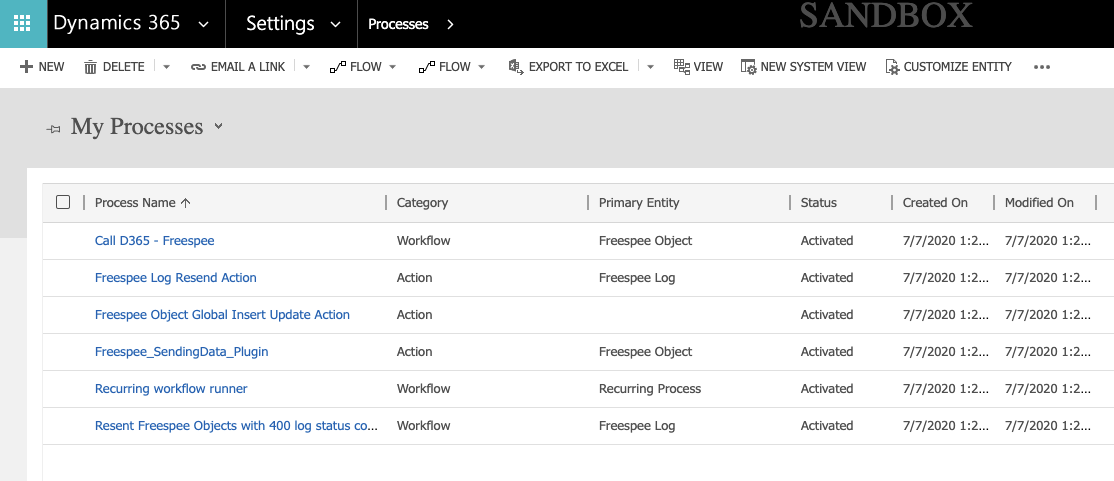Open Call D365 - Freespee process

(154, 241)
